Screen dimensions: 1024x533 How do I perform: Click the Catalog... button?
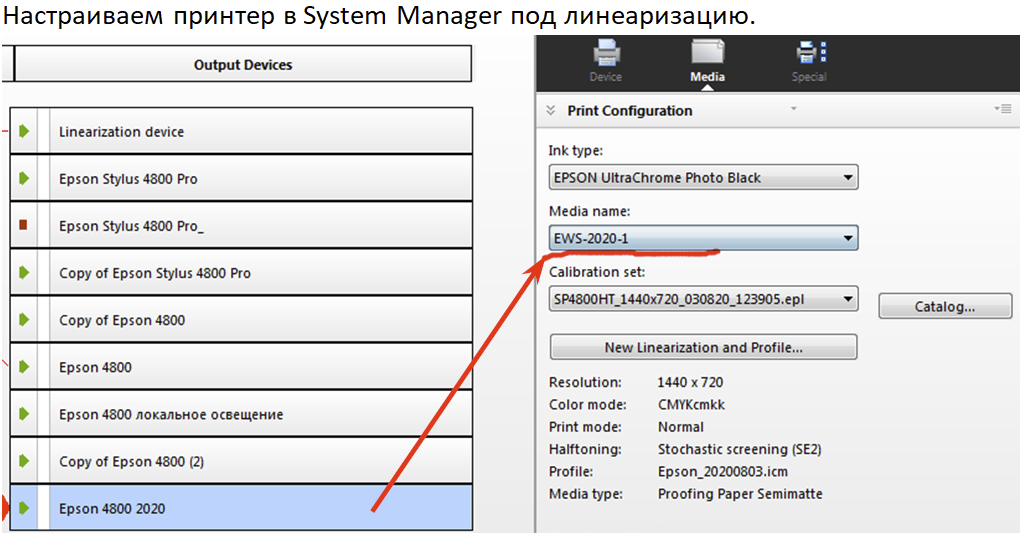[x=945, y=306]
